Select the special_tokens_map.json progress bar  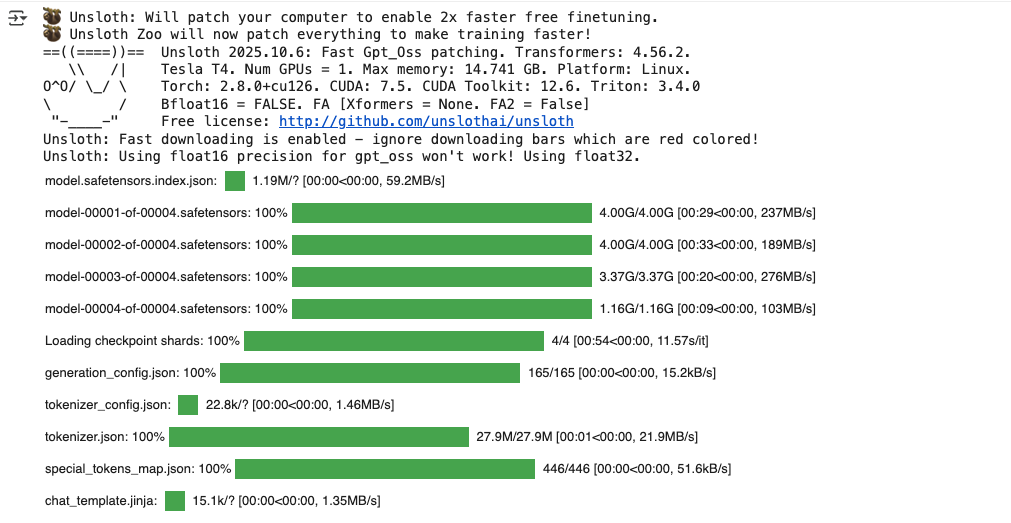click(385, 469)
